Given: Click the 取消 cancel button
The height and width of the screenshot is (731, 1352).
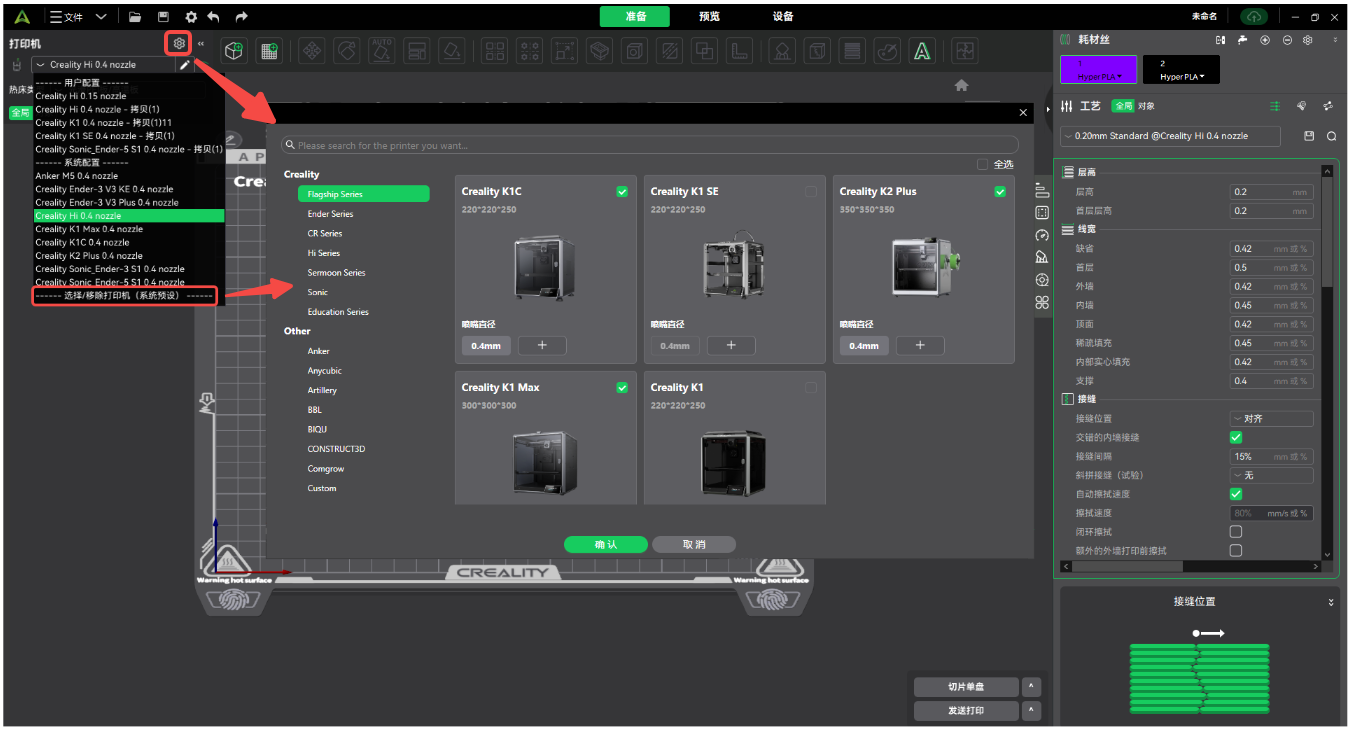Looking at the screenshot, I should coord(694,545).
